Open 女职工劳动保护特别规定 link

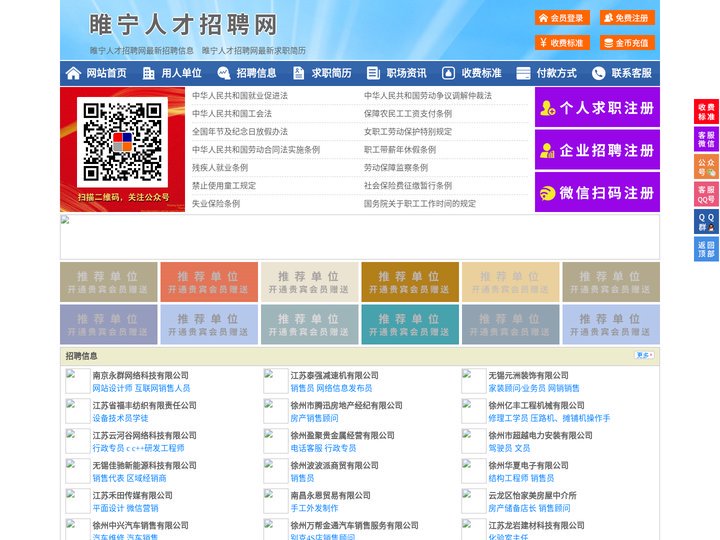408,131
